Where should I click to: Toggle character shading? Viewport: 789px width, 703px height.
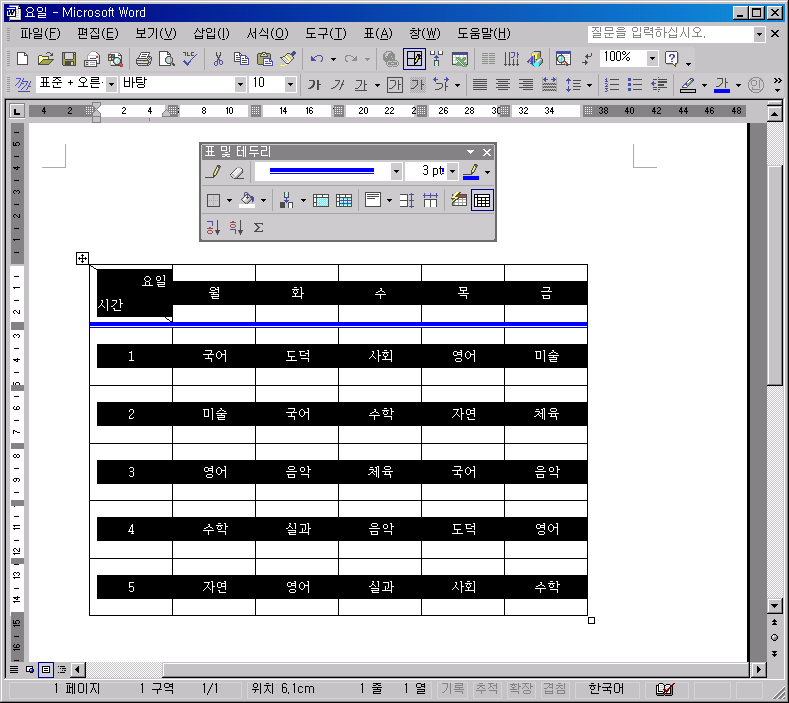(418, 85)
